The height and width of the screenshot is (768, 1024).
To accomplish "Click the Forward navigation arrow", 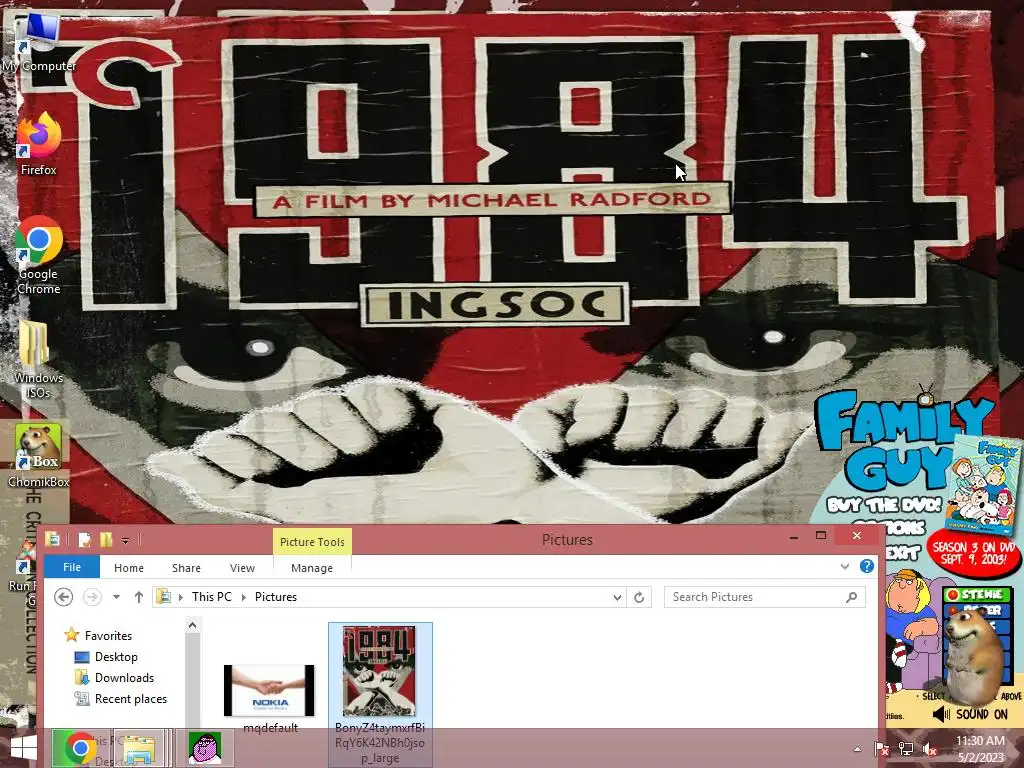I will (x=92, y=597).
